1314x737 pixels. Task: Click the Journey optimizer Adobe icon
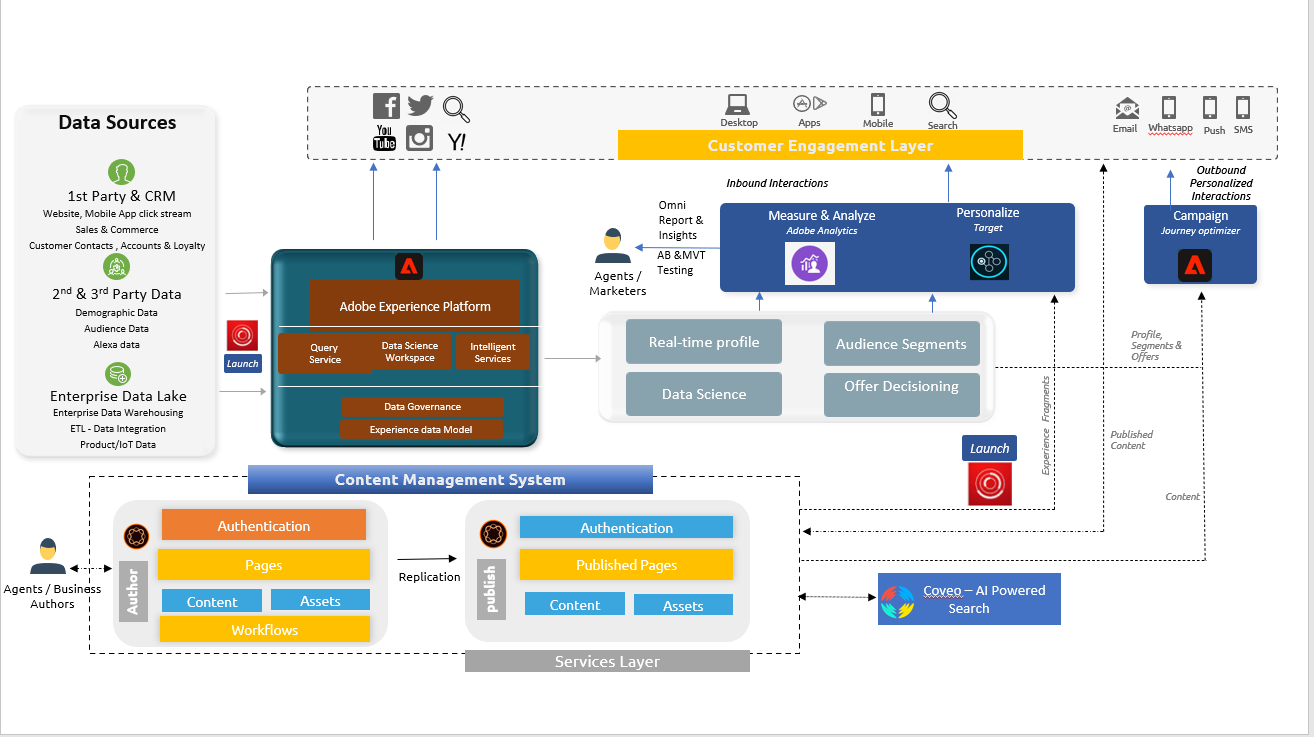pyautogui.click(x=1194, y=265)
